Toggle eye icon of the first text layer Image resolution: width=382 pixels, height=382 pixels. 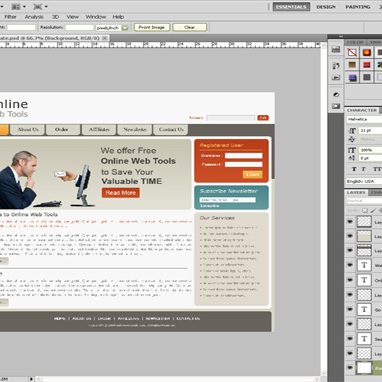[x=350, y=265]
